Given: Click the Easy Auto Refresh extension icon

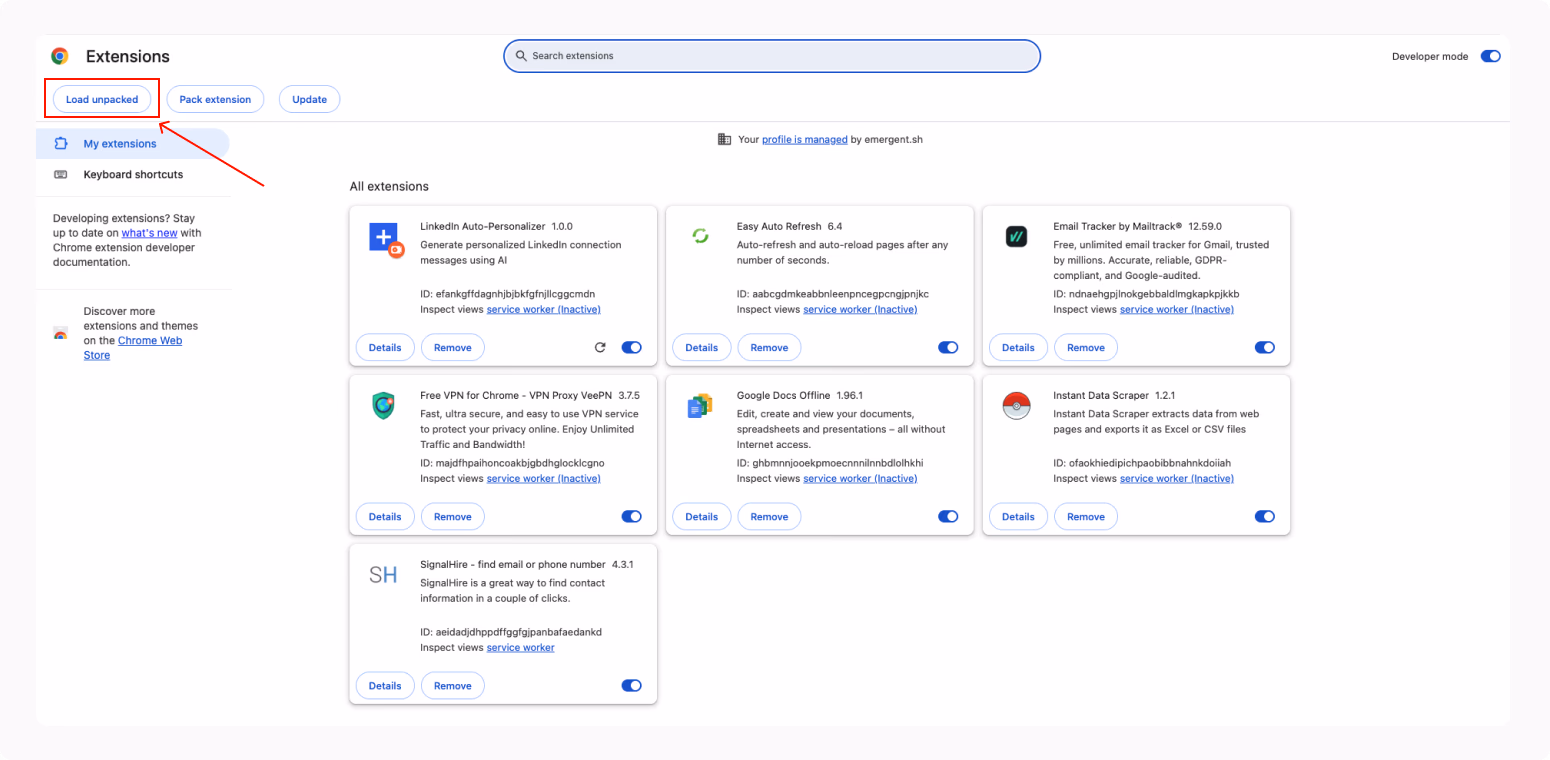Looking at the screenshot, I should tap(701, 236).
